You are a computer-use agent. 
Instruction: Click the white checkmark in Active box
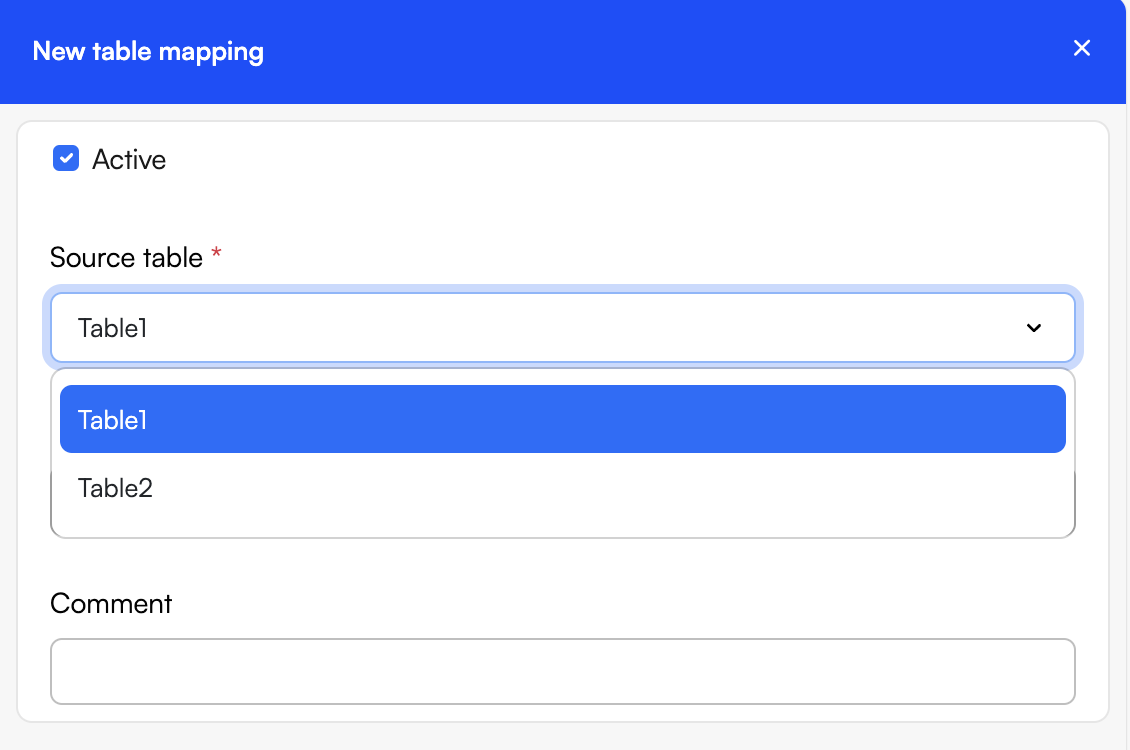click(x=66, y=159)
